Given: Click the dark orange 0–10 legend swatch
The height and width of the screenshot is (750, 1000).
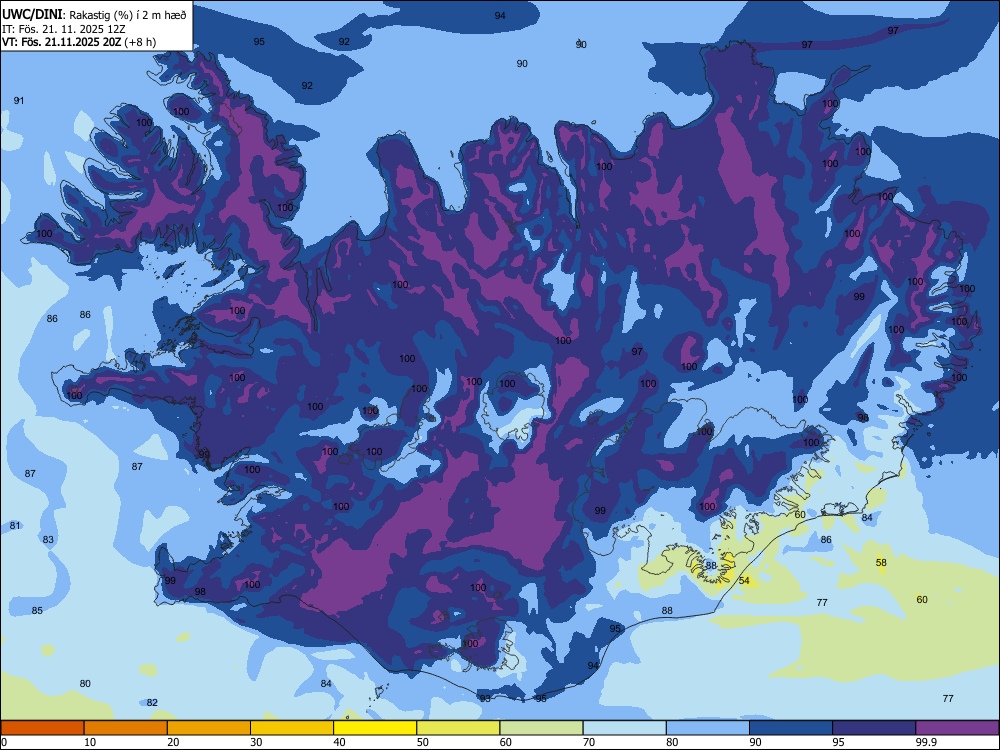Looking at the screenshot, I should 42,728.
